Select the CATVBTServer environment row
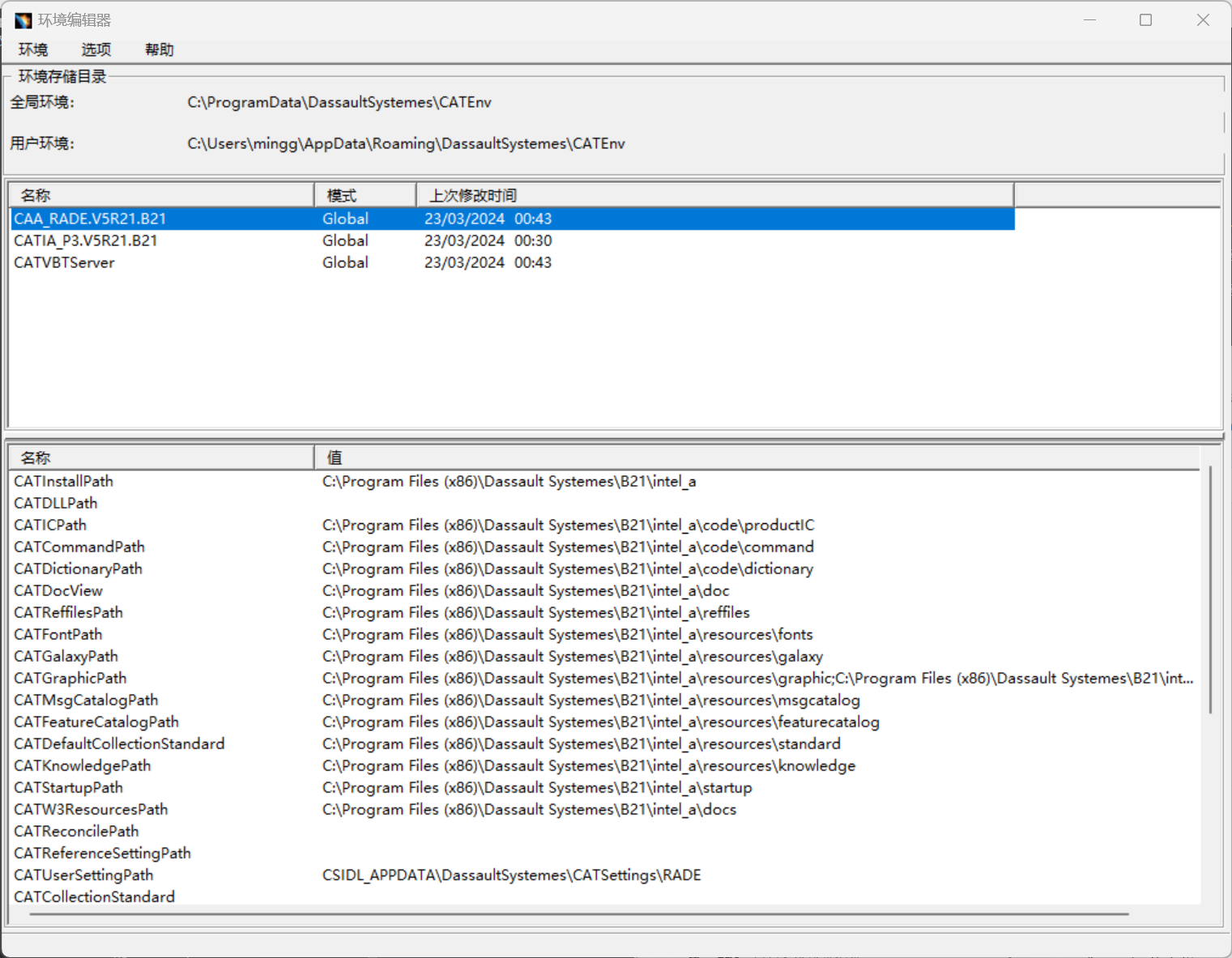The image size is (1232, 958). point(513,262)
